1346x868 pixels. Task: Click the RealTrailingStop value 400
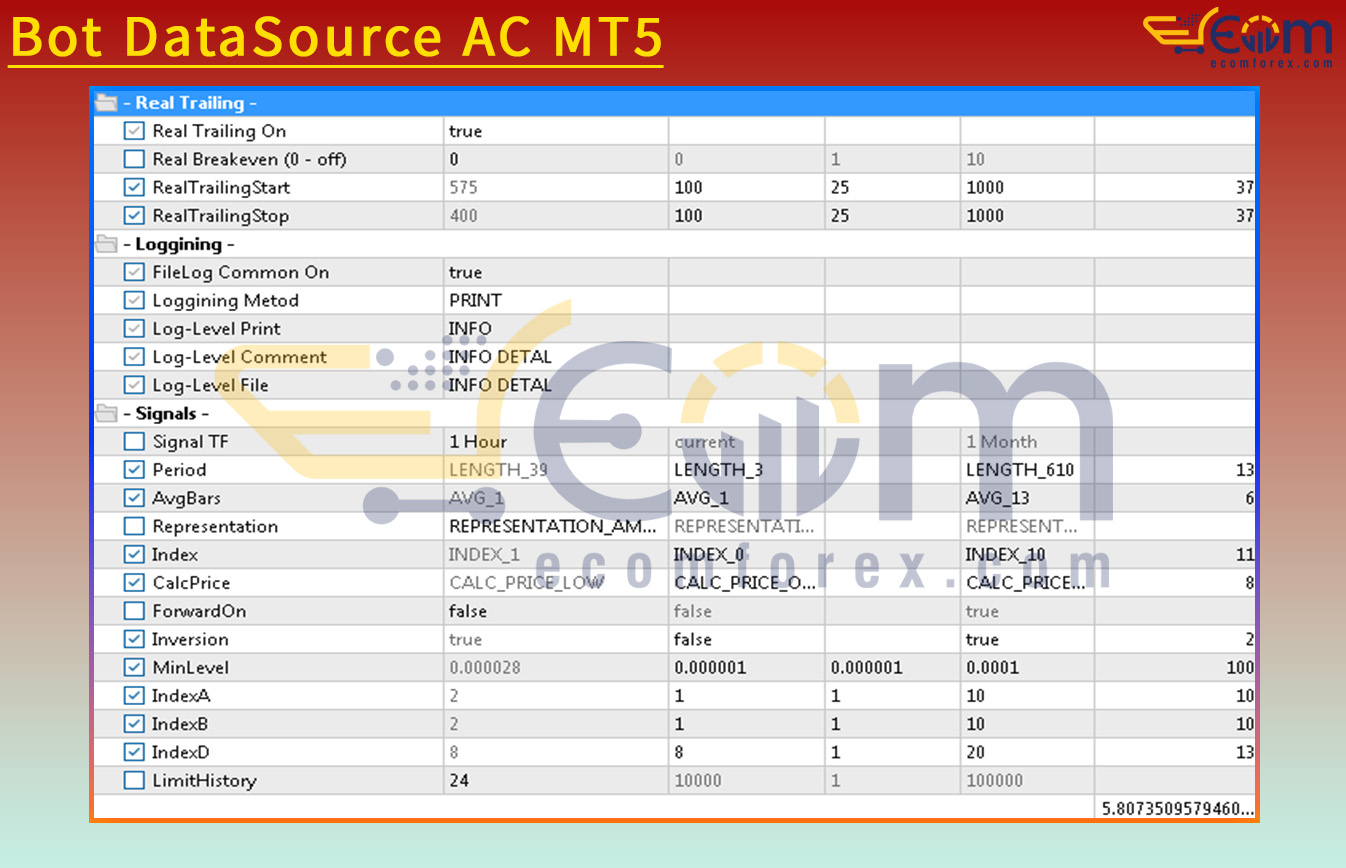click(556, 215)
